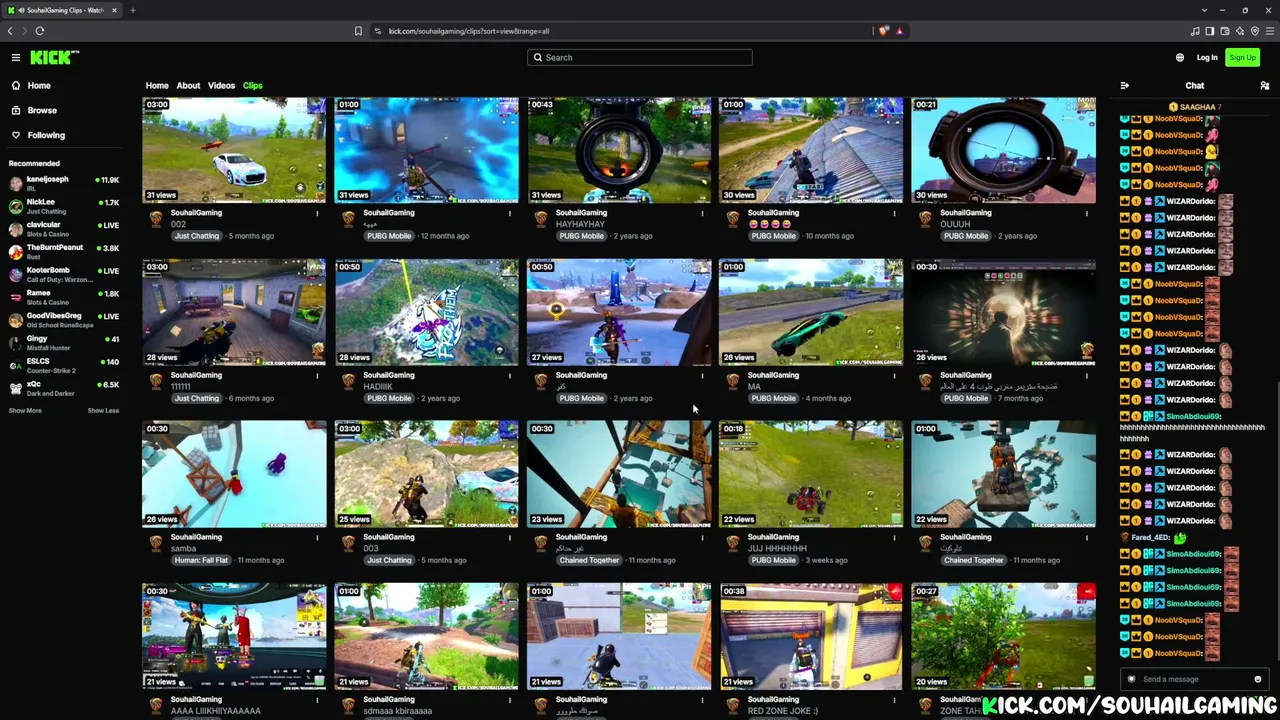This screenshot has height=720, width=1280.
Task: Play the clip titled 002
Action: (x=234, y=150)
